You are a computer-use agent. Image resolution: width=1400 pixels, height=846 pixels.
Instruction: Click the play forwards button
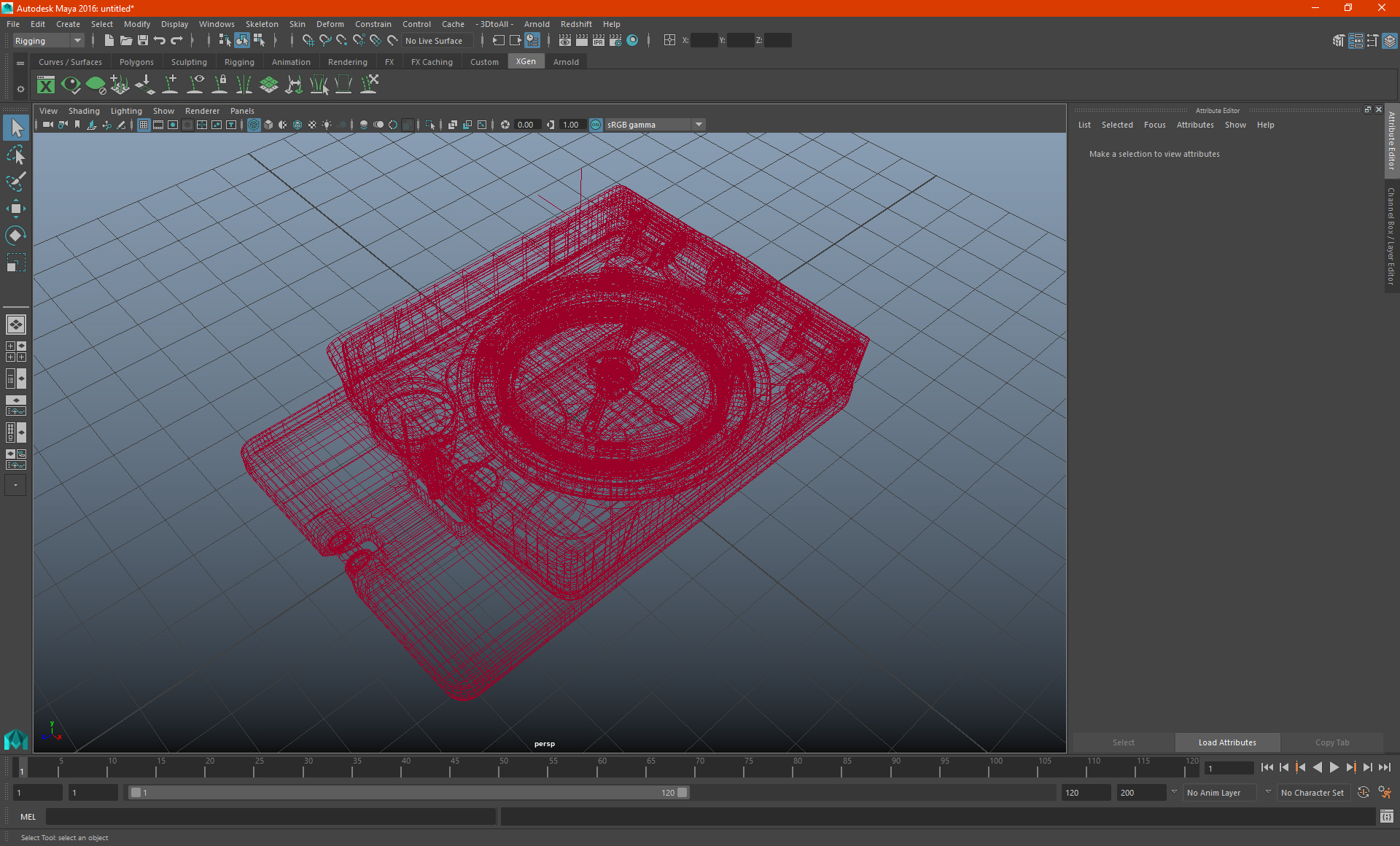pyautogui.click(x=1334, y=767)
